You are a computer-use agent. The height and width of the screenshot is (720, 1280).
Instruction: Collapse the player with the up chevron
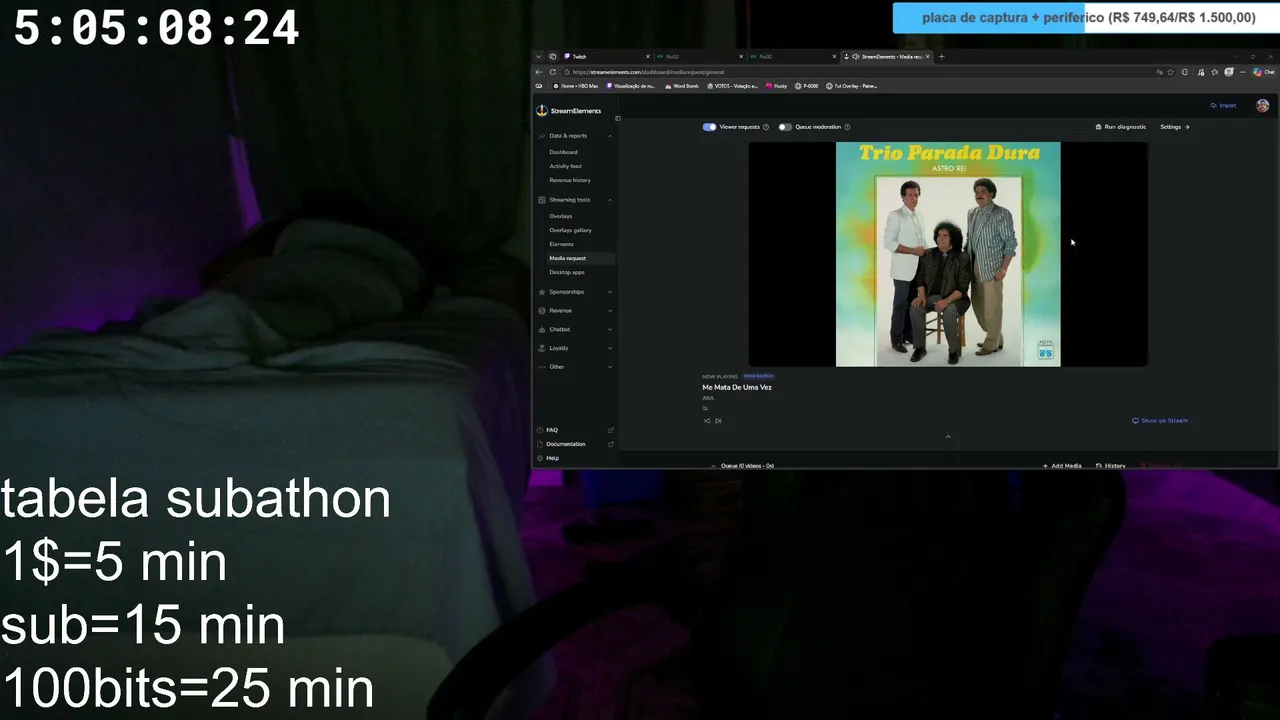pos(948,436)
